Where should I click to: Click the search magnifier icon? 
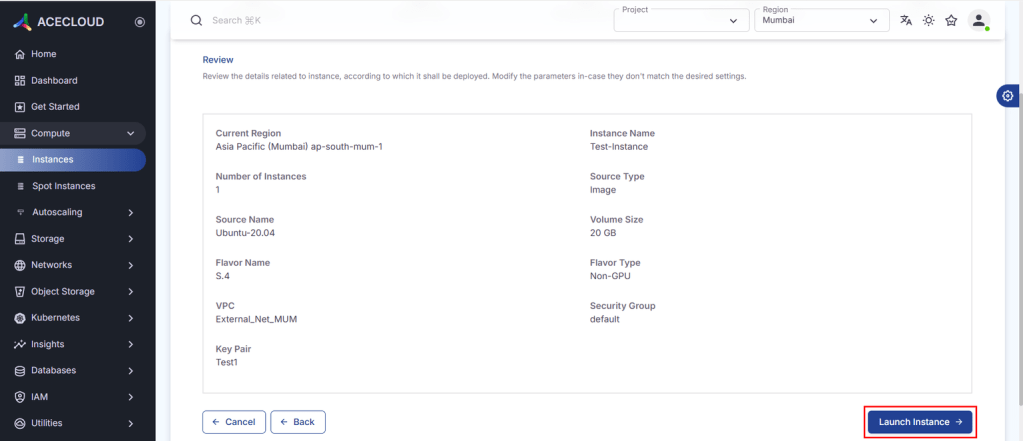pyautogui.click(x=196, y=20)
